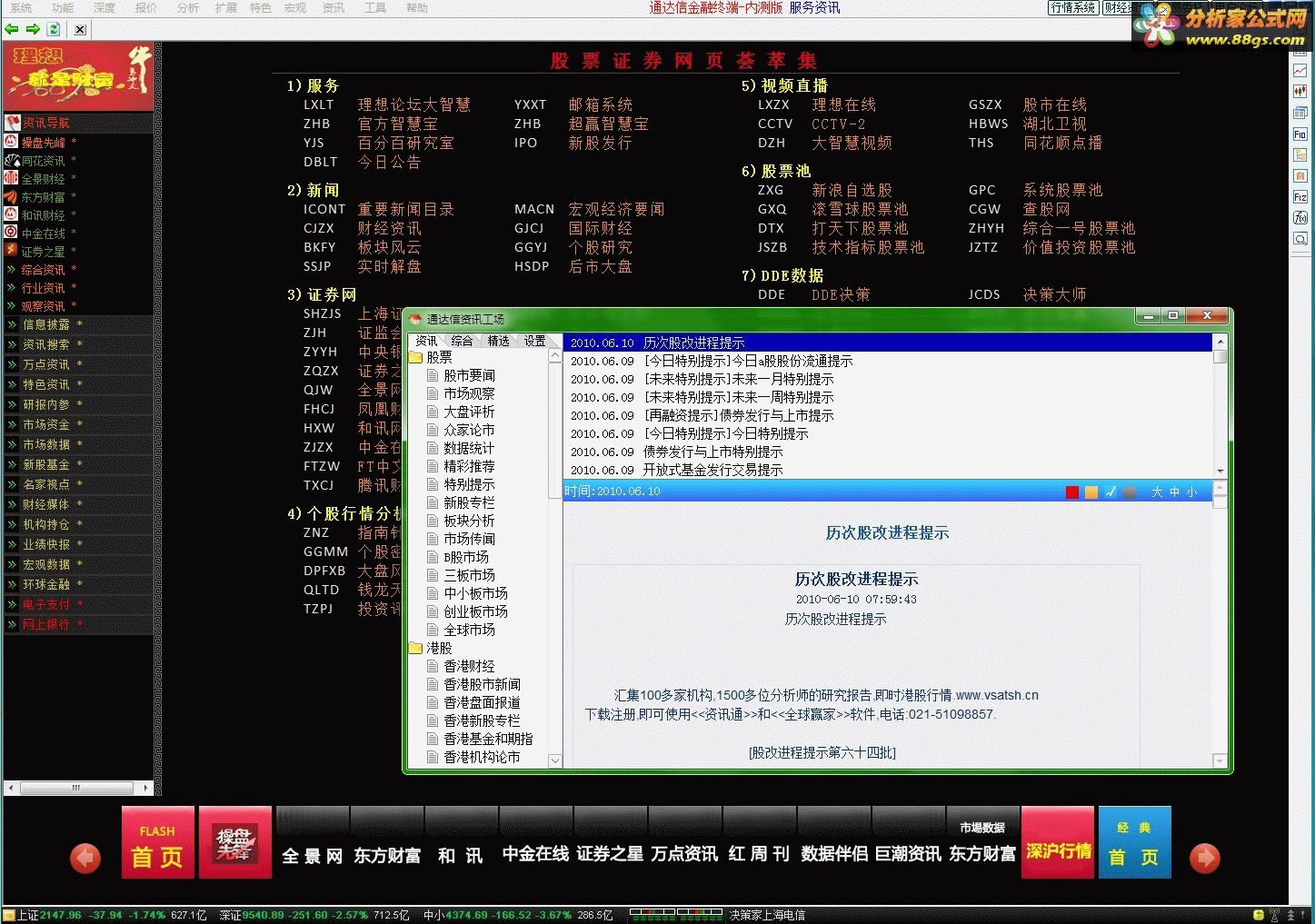Open the CCTV-2 video link
The height and width of the screenshot is (924, 1315).
point(838,124)
